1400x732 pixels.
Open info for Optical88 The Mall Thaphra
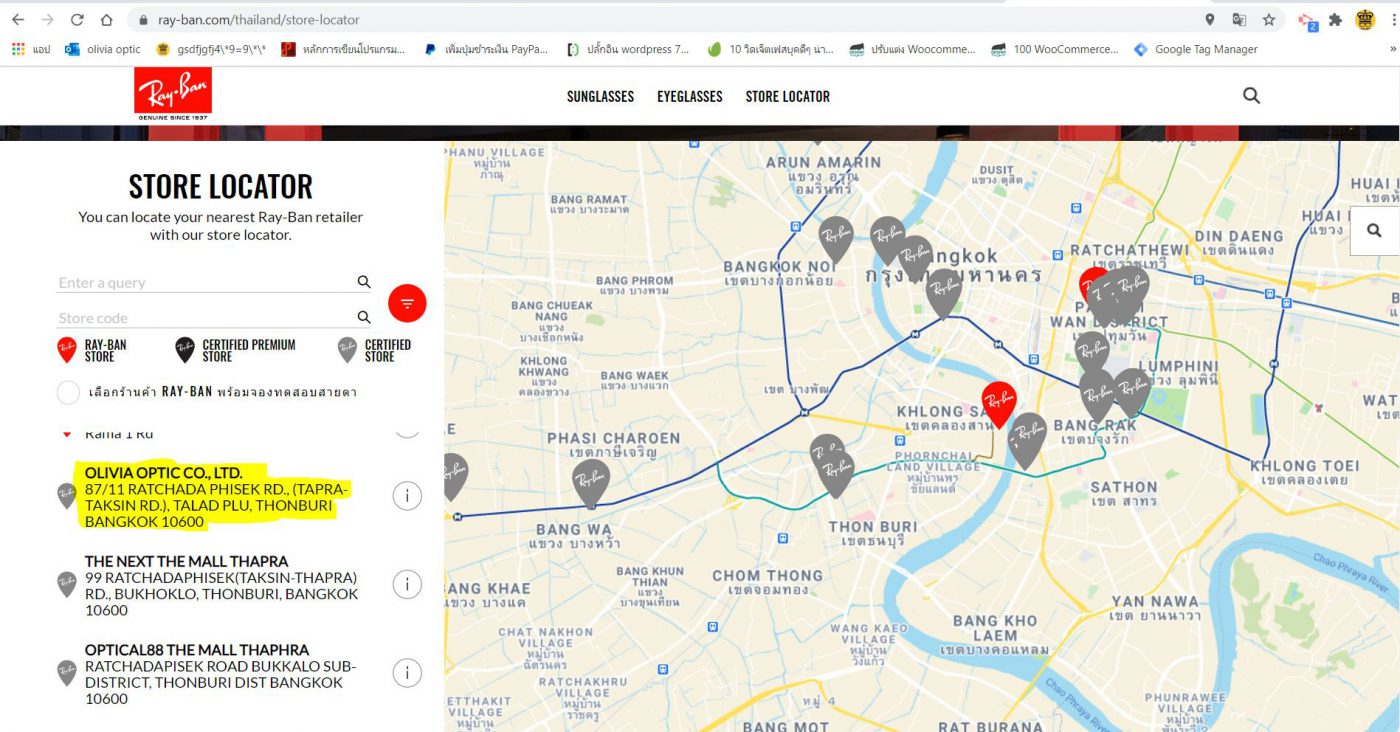coord(407,674)
